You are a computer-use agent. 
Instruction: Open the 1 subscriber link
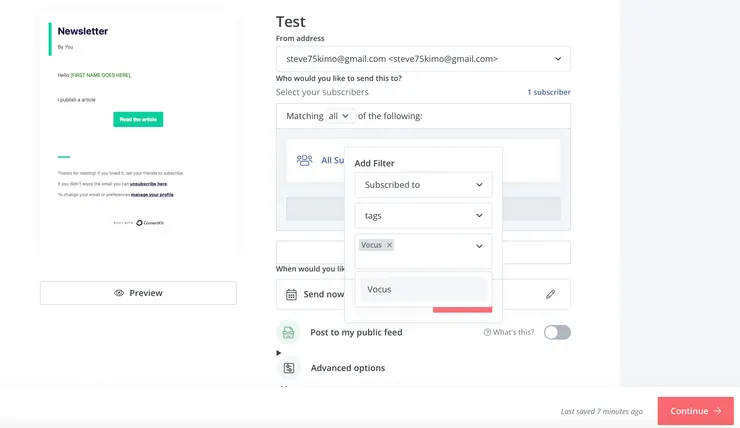(549, 92)
